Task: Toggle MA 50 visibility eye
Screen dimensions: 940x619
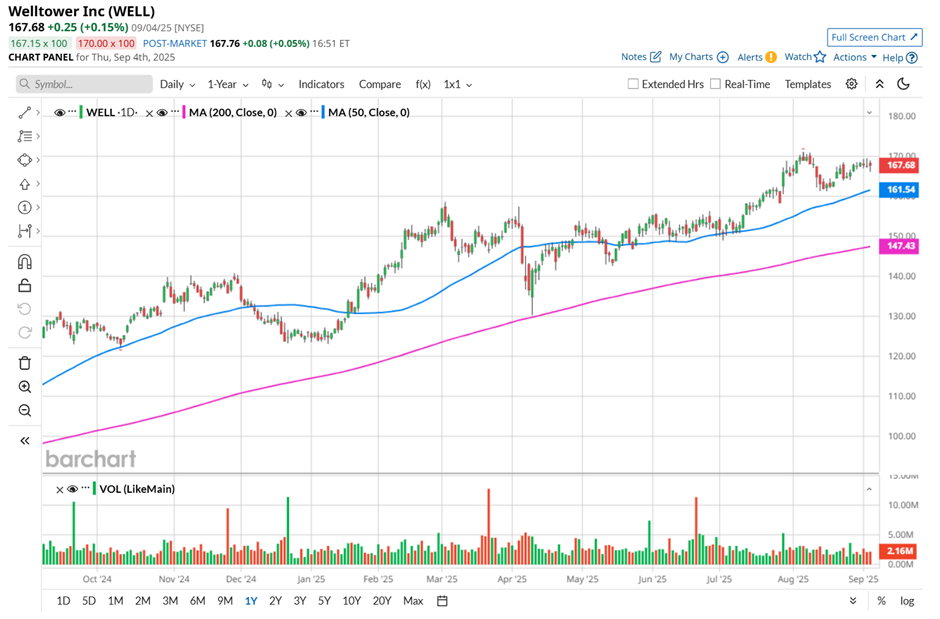Action: pos(302,113)
